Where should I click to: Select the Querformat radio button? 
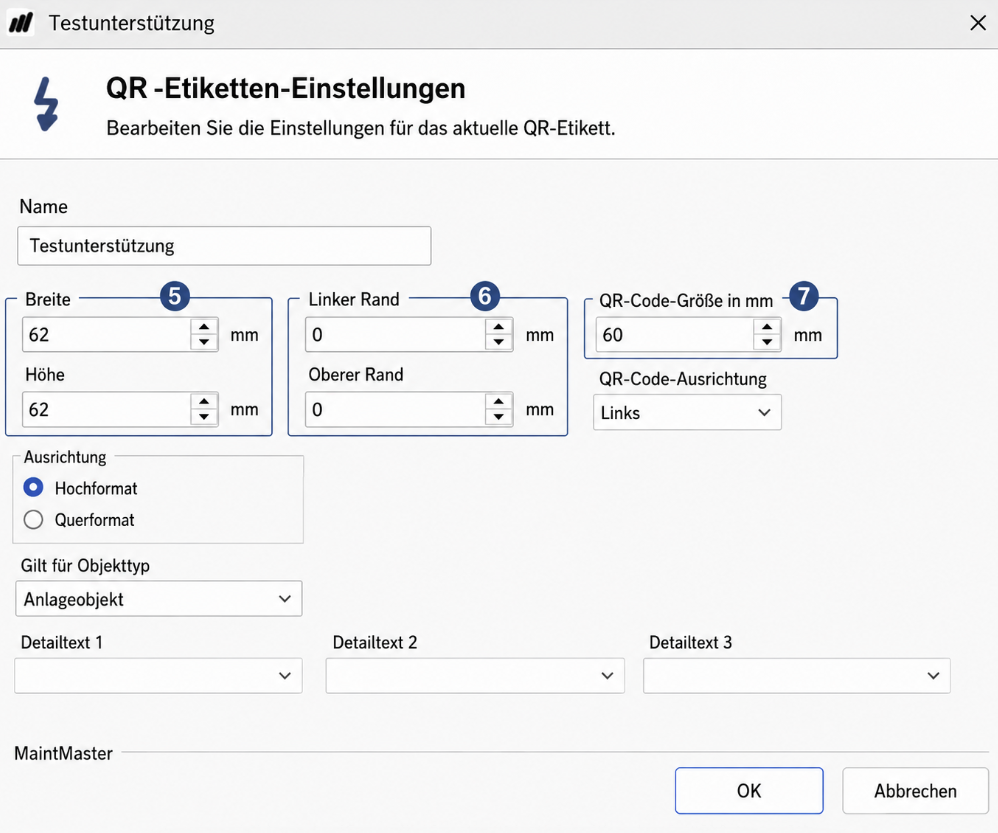(33, 519)
